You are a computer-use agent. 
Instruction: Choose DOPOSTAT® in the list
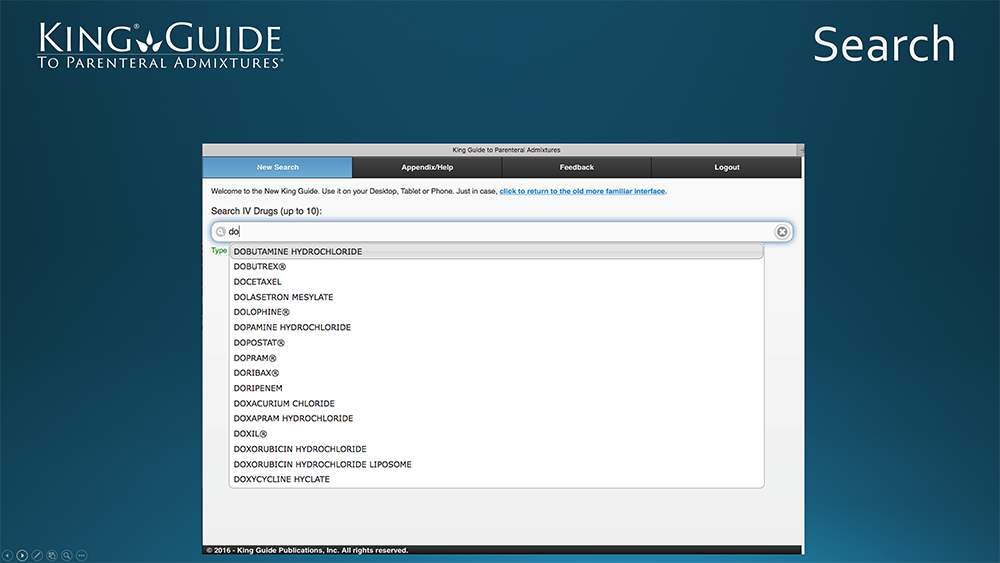[x=496, y=342]
